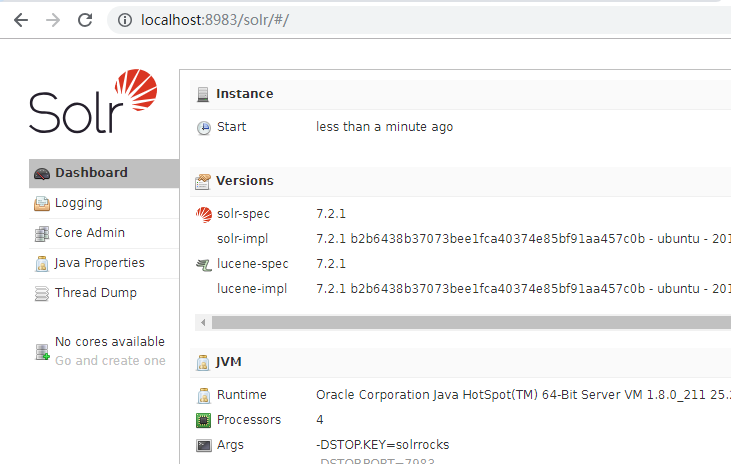
Task: Click the solr-impl label
Action: [x=242, y=239]
